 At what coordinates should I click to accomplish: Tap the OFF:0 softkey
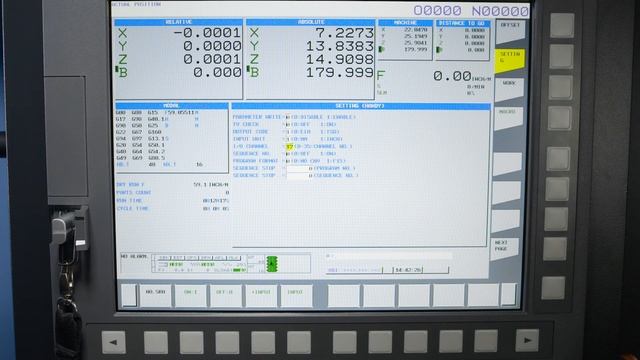[225, 295]
